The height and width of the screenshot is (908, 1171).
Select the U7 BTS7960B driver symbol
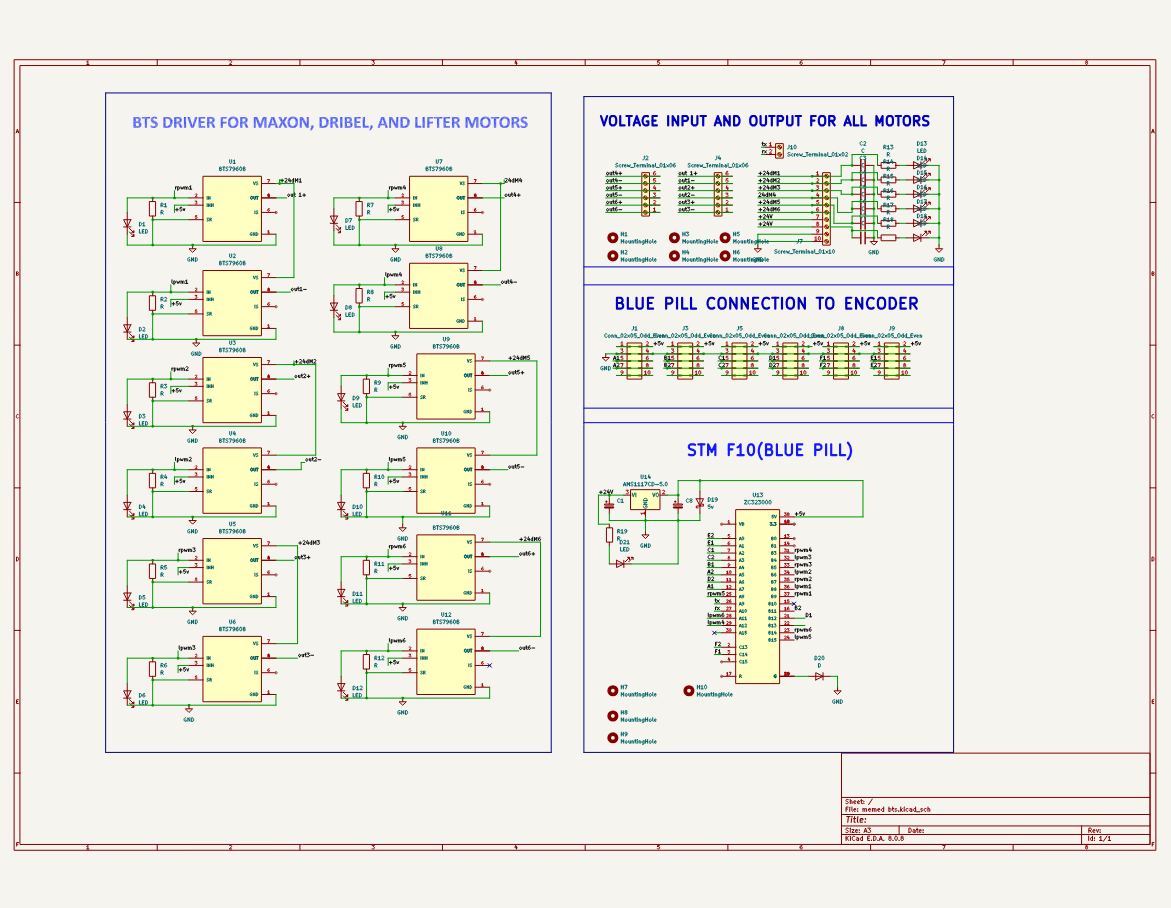(x=438, y=208)
